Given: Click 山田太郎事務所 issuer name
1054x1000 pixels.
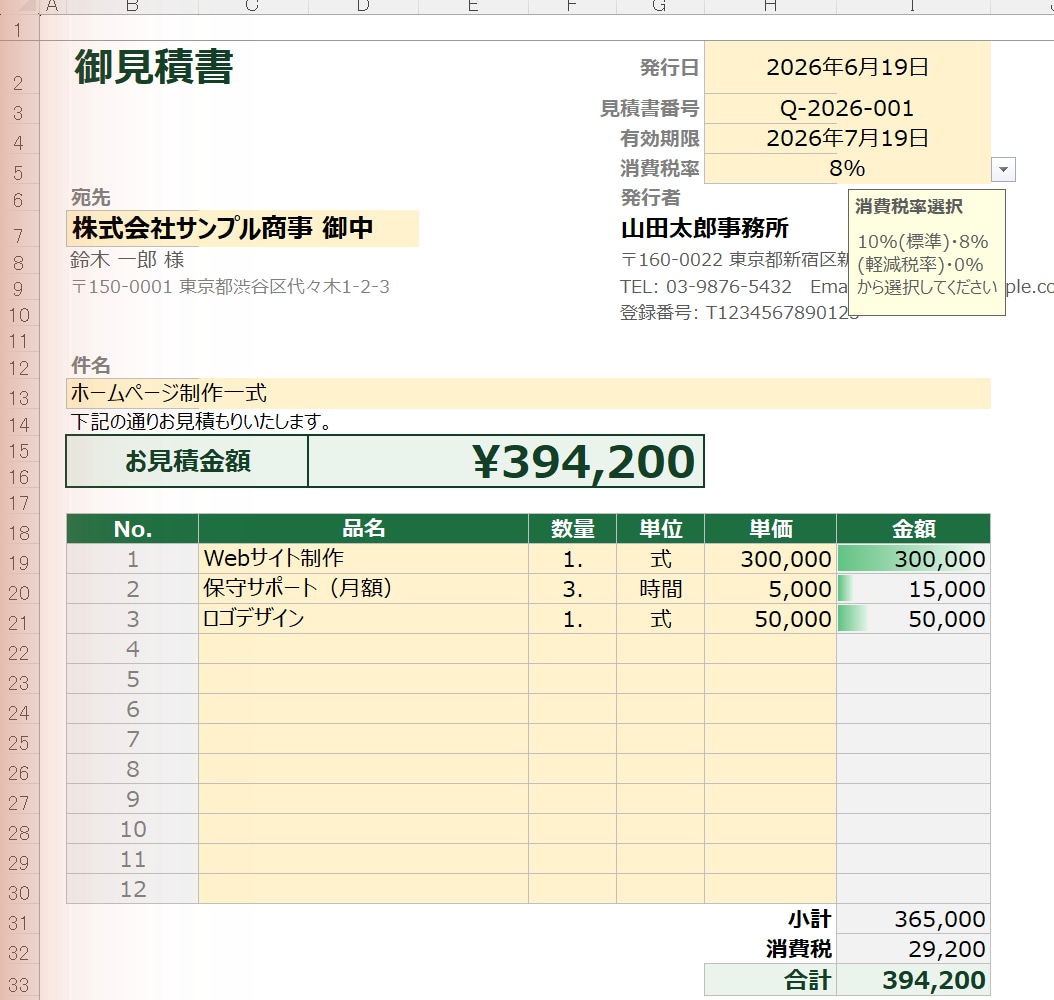Looking at the screenshot, I should pyautogui.click(x=704, y=228).
